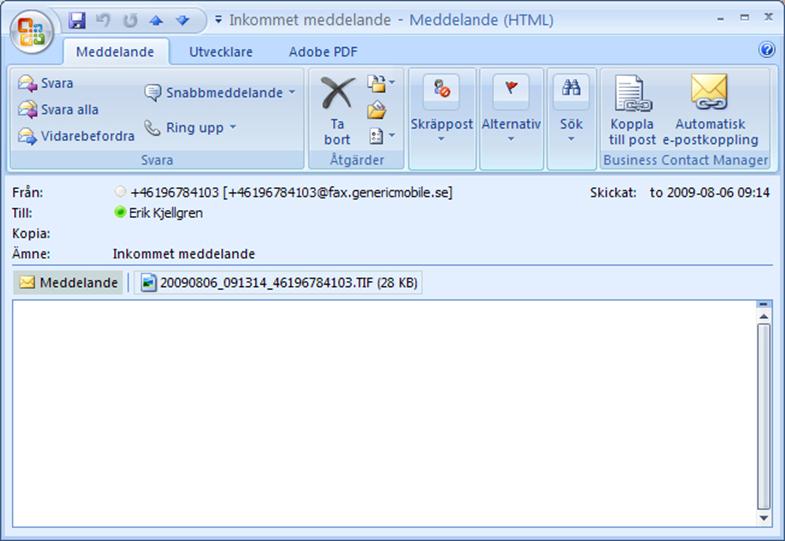This screenshot has height=541, width=785.
Task: Expand the Skräppost dropdown arrow
Action: tap(441, 139)
